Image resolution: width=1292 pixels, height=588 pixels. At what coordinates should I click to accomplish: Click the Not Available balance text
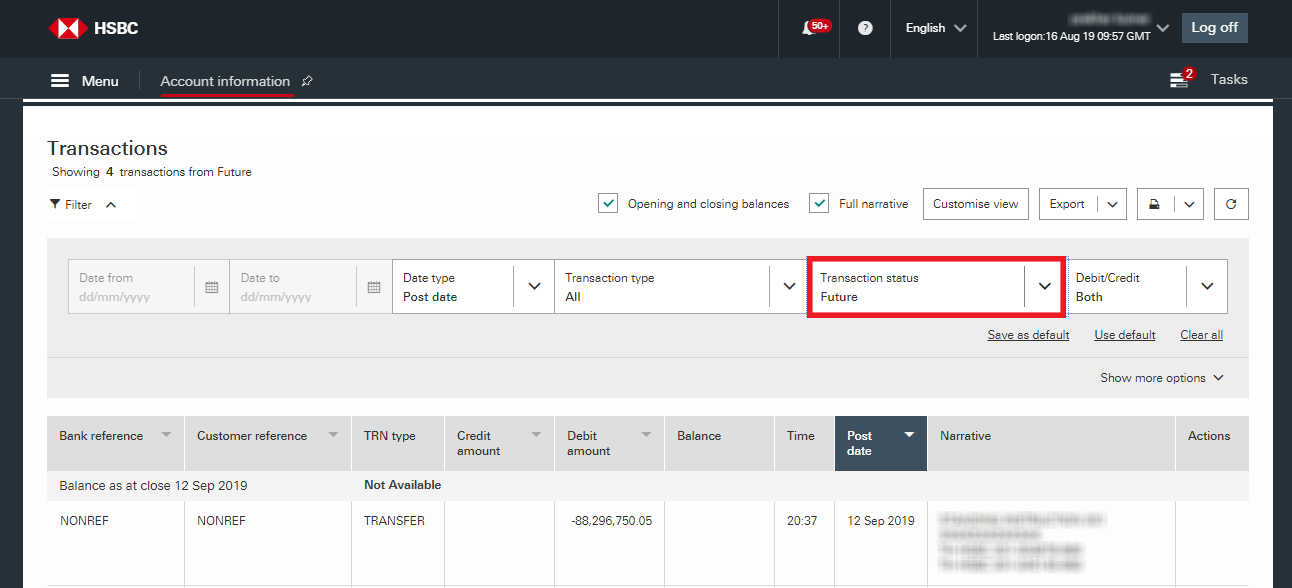click(x=402, y=485)
